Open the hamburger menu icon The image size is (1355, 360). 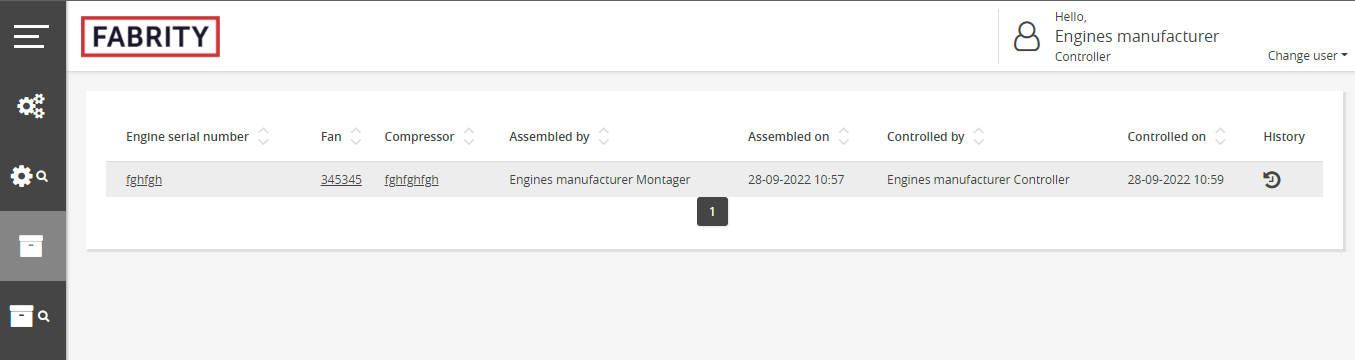(31, 37)
